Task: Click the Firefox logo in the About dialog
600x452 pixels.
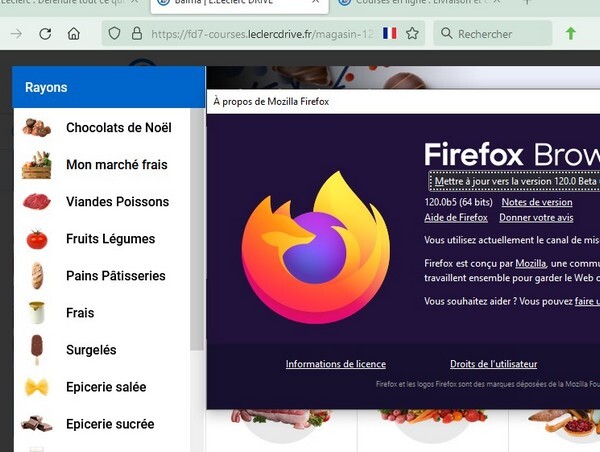Action: (x=316, y=247)
